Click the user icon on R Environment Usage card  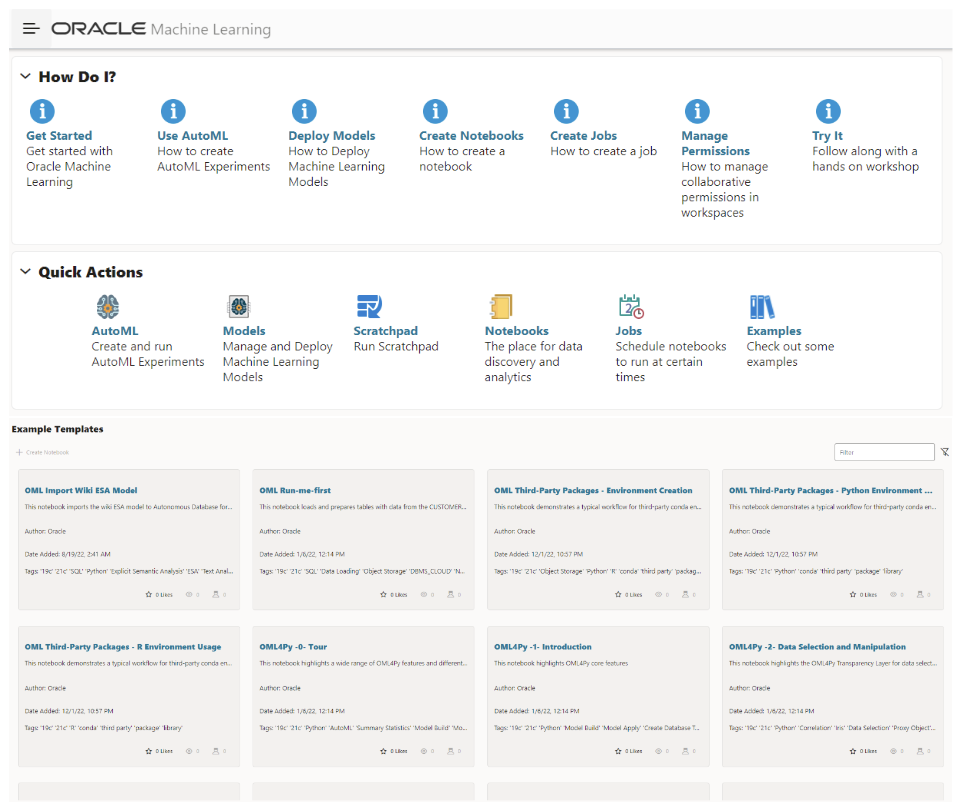(x=215, y=751)
